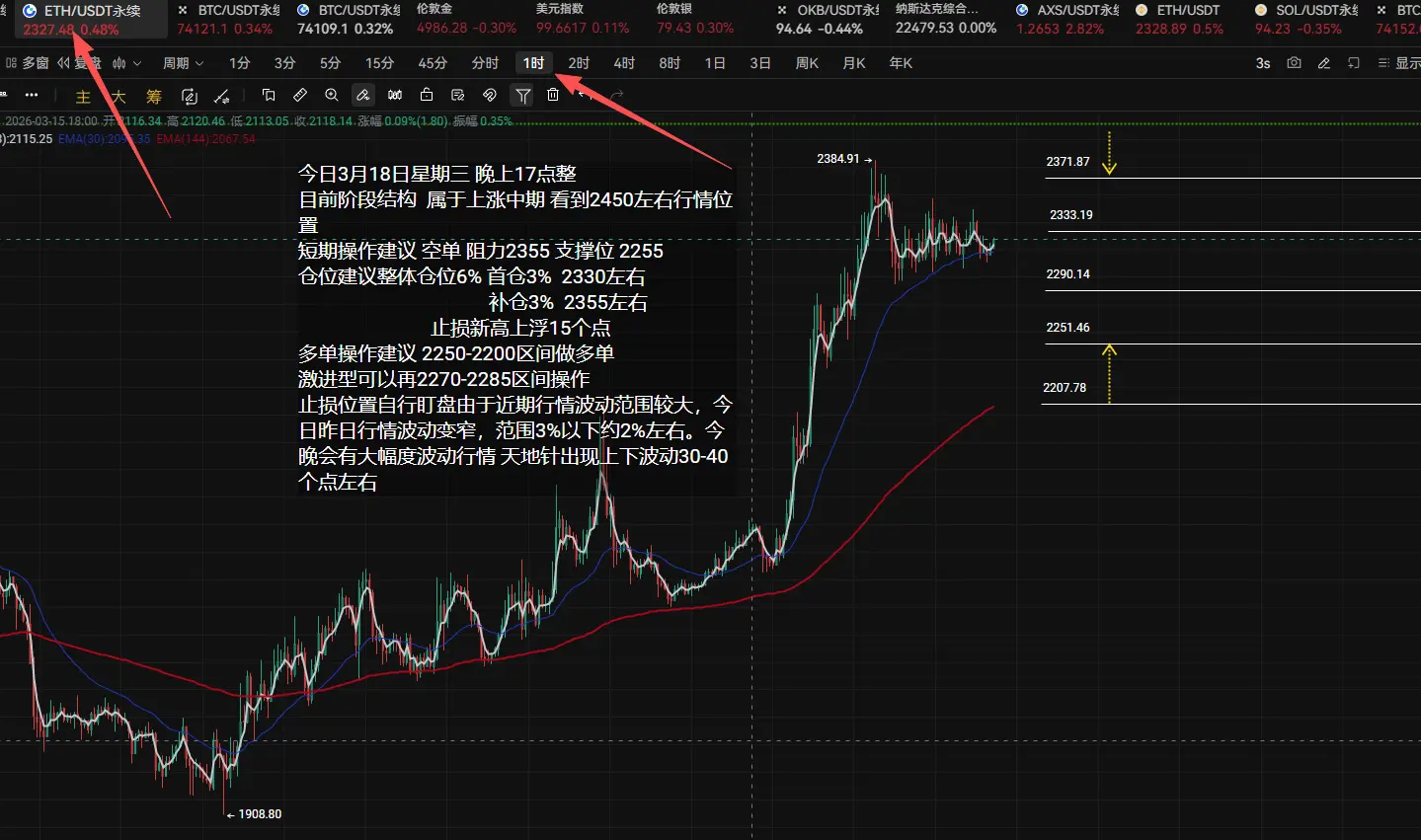
Task: Open the 周期 period dropdown
Action: (x=184, y=63)
